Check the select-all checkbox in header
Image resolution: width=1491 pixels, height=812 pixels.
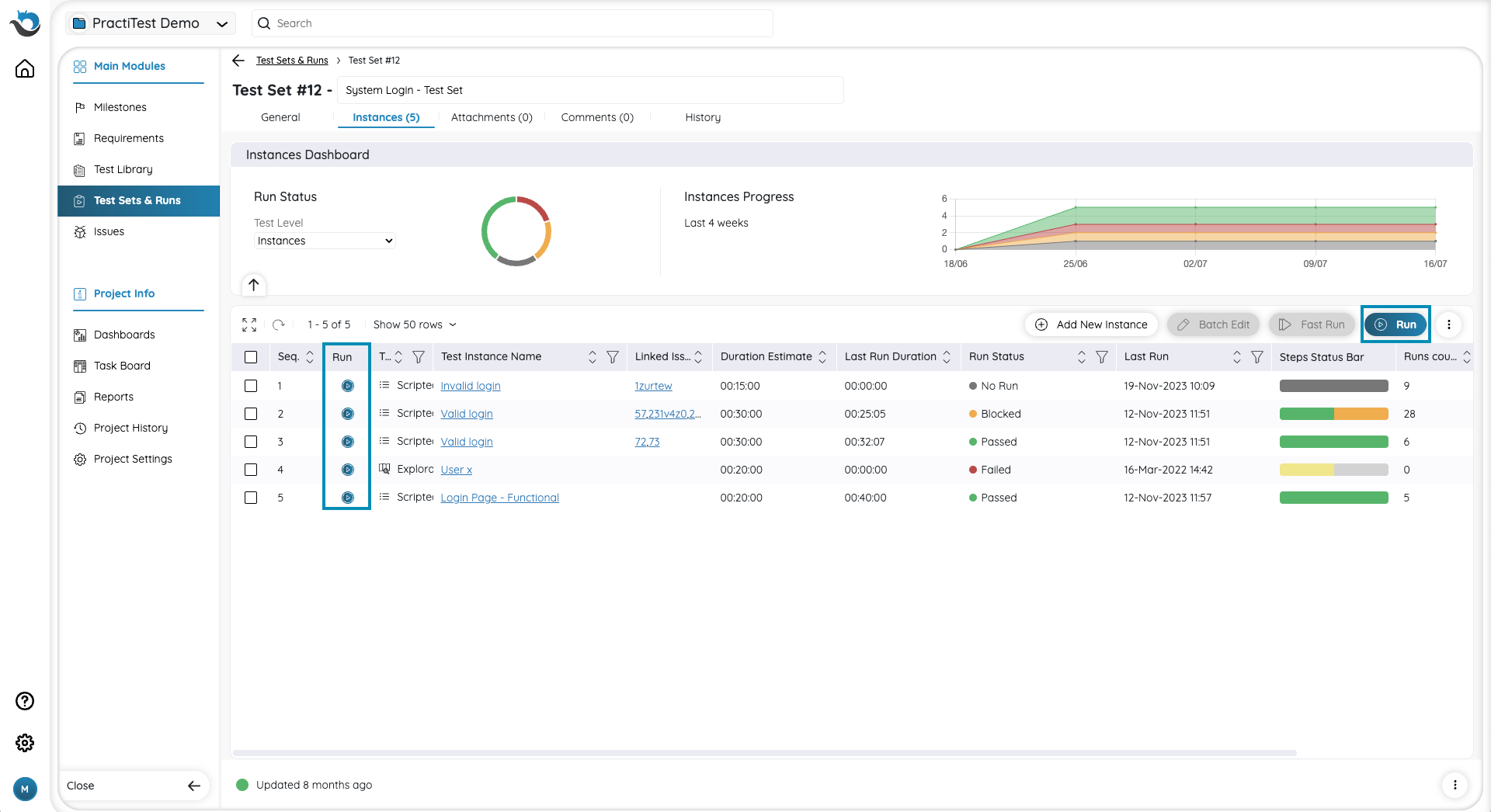pyautogui.click(x=251, y=357)
